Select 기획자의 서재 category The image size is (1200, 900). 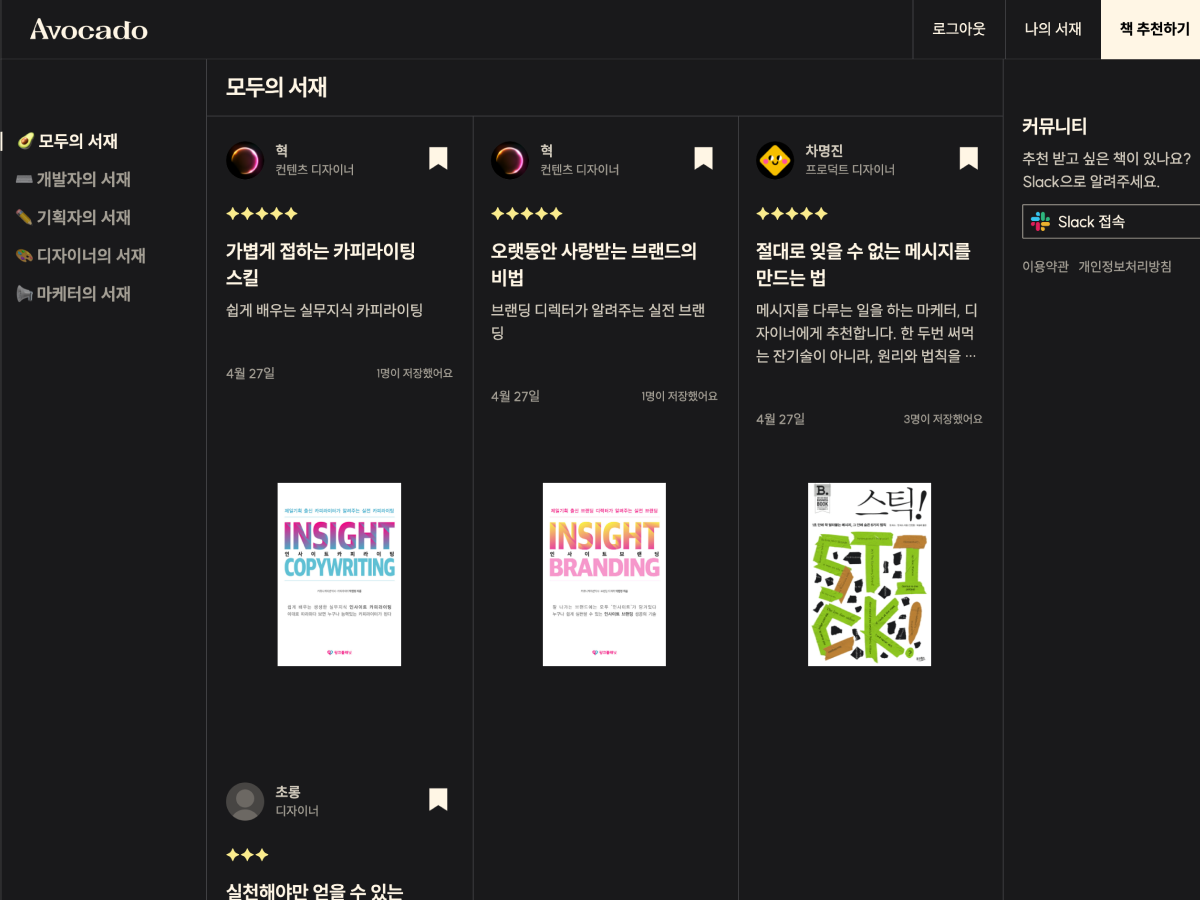point(84,217)
